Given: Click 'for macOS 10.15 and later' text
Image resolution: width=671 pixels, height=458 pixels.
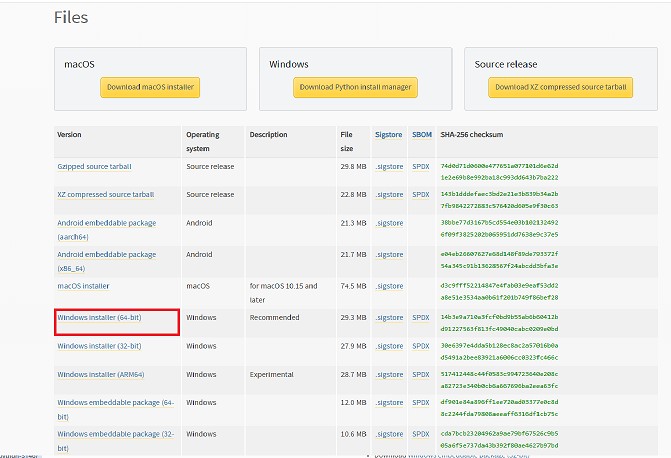Looking at the screenshot, I should pos(283,293).
